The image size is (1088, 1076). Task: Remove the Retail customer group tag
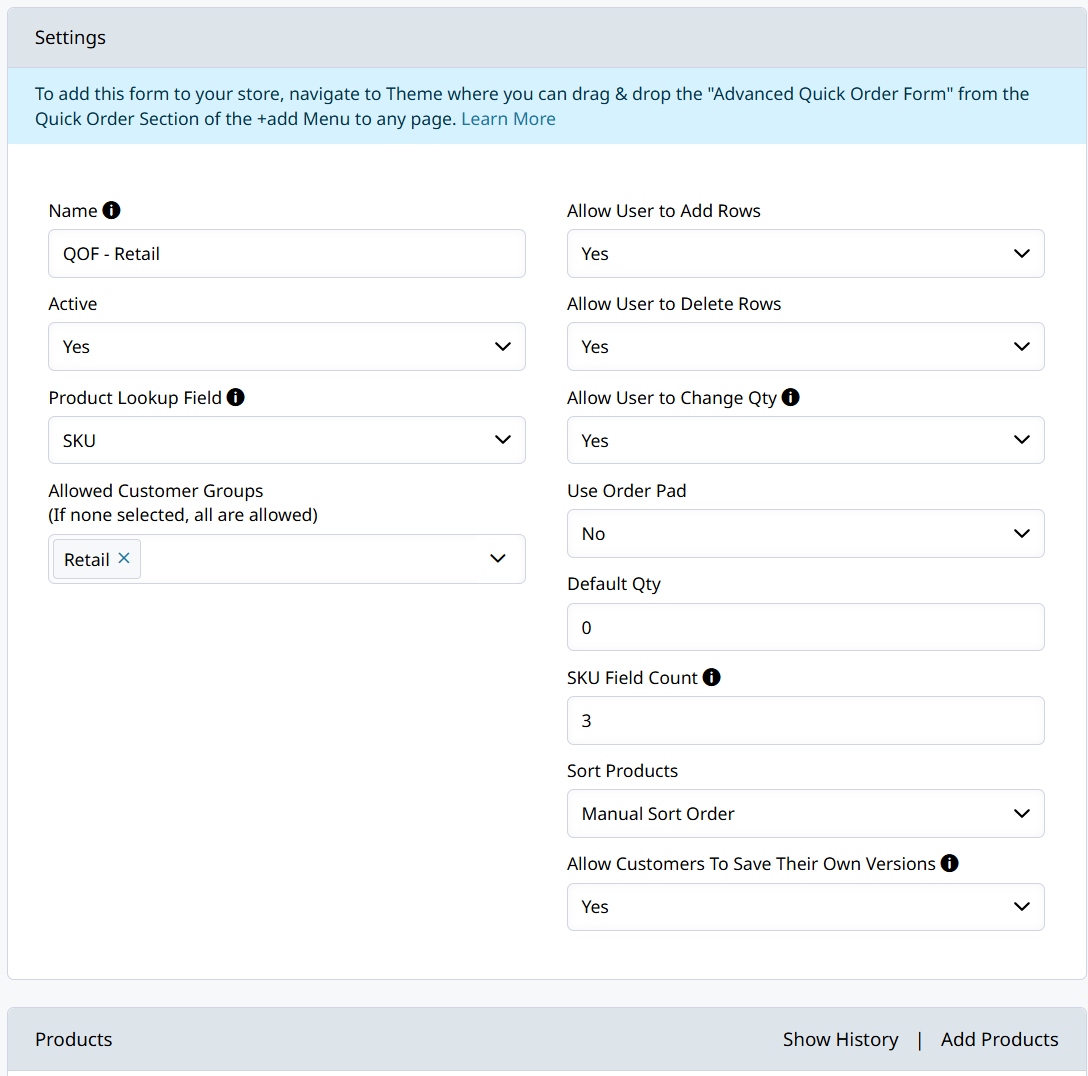(124, 558)
